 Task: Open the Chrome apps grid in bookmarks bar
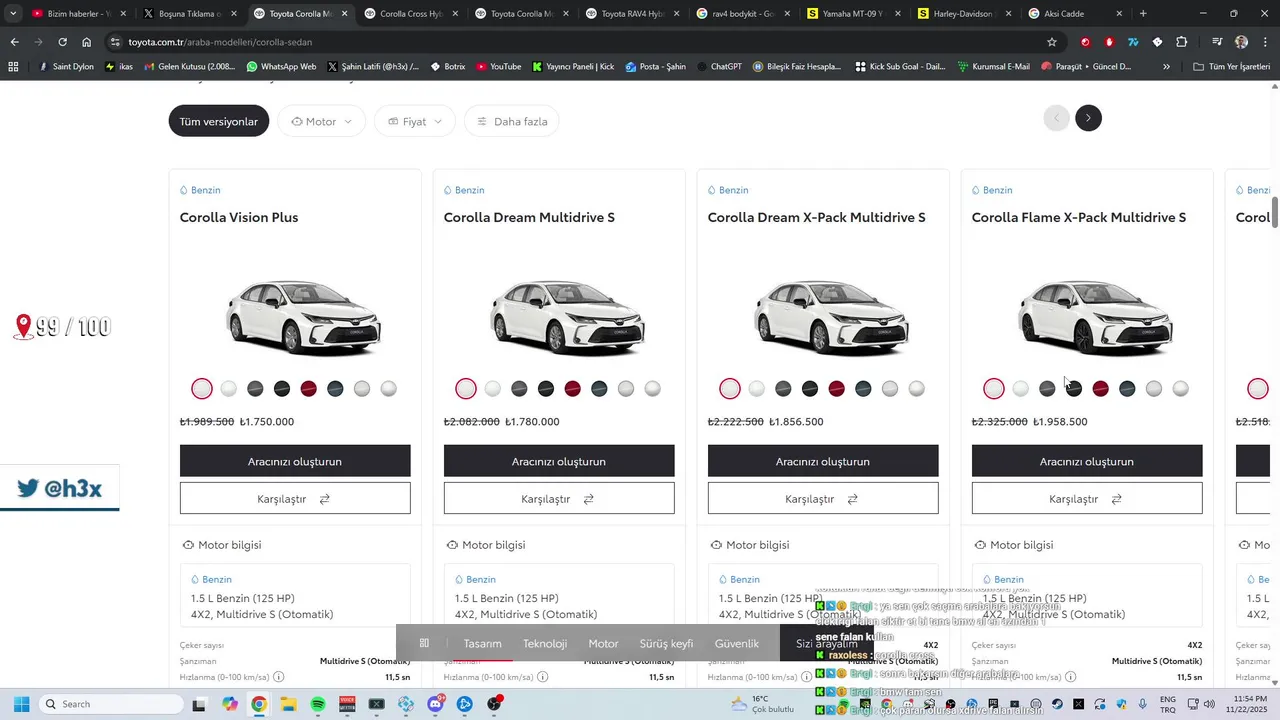tap(13, 66)
